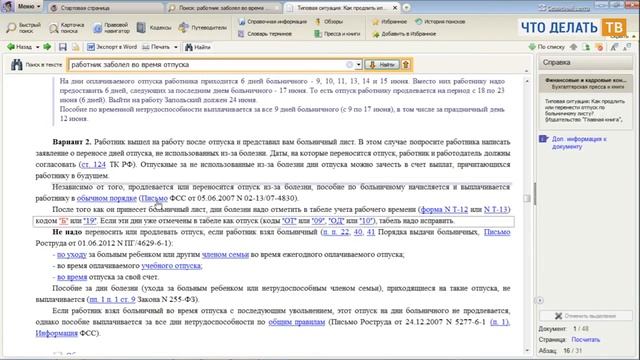Click the orange document control icon
Viewport: 640px width, 360px height.
[x=600, y=47]
